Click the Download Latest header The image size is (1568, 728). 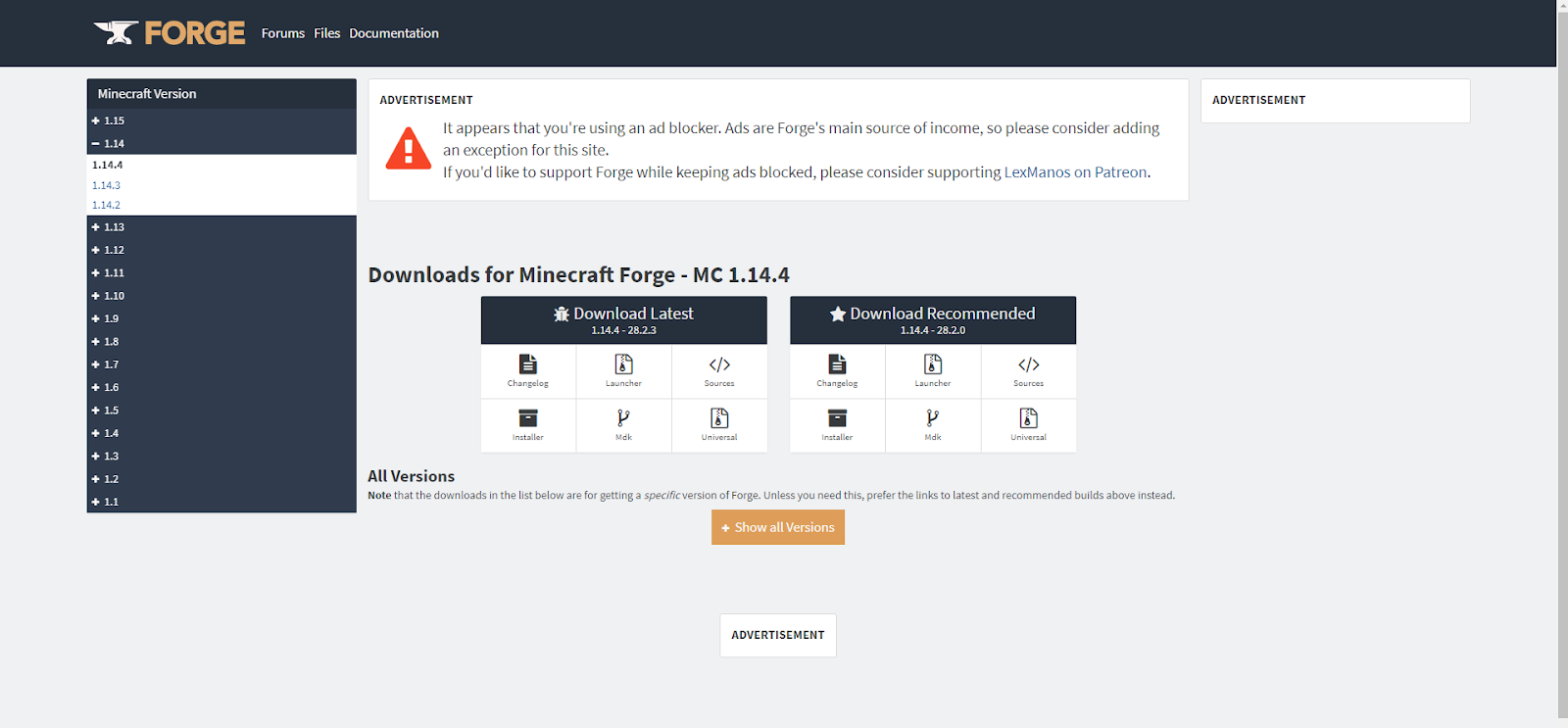pos(623,320)
